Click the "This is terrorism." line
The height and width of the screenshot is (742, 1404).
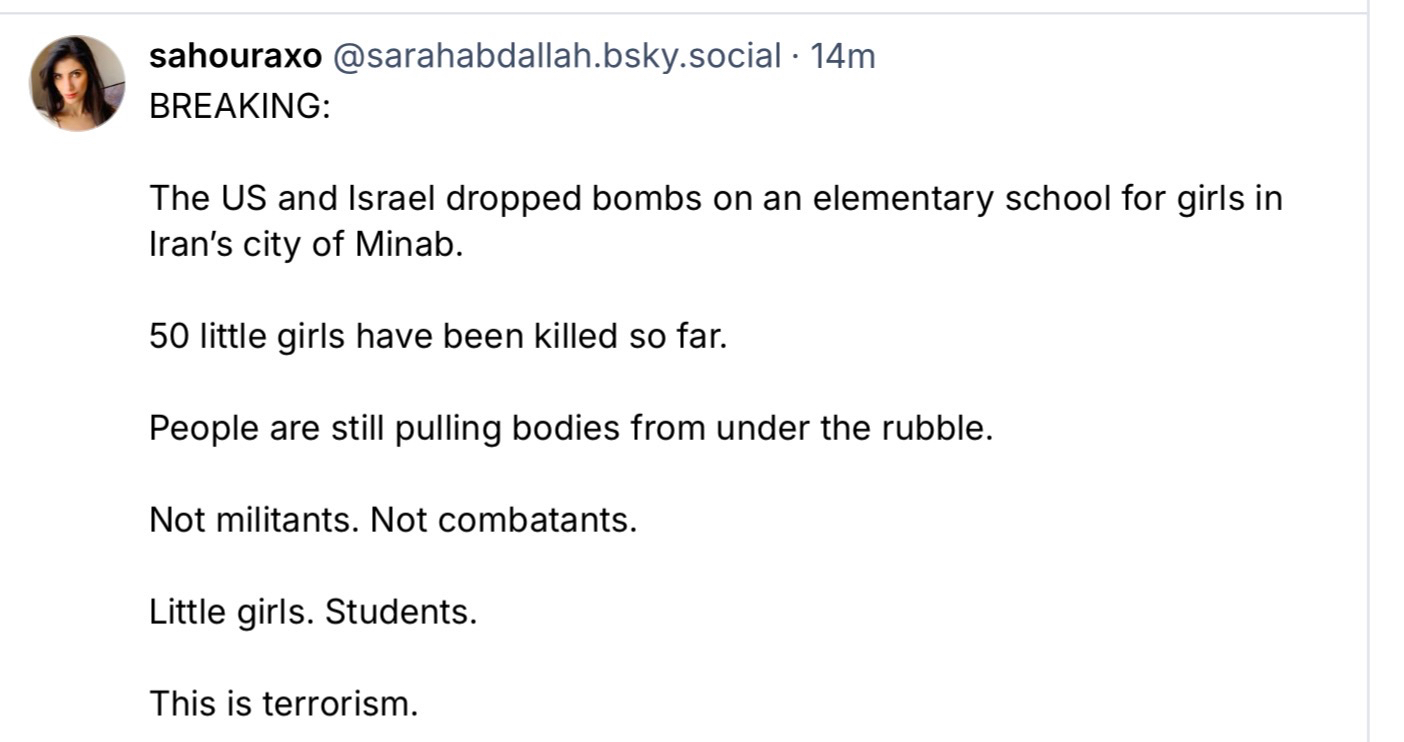(x=284, y=703)
